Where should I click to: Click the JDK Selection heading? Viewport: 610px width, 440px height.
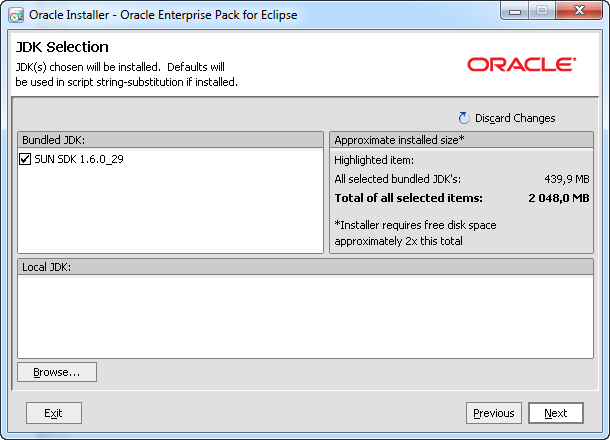[62, 47]
